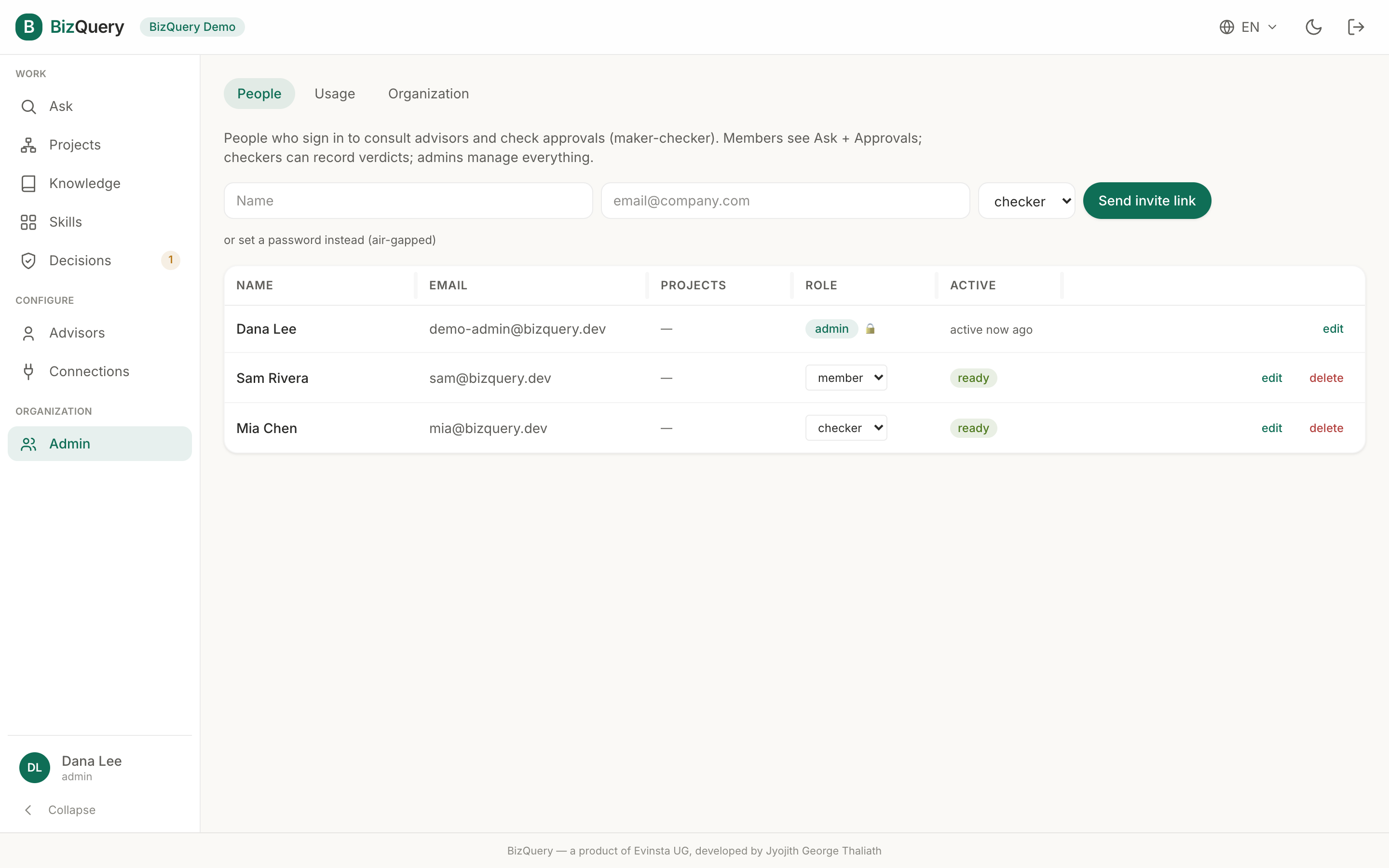Image resolution: width=1389 pixels, height=868 pixels.
Task: Click the Connections plug icon
Action: click(x=28, y=372)
